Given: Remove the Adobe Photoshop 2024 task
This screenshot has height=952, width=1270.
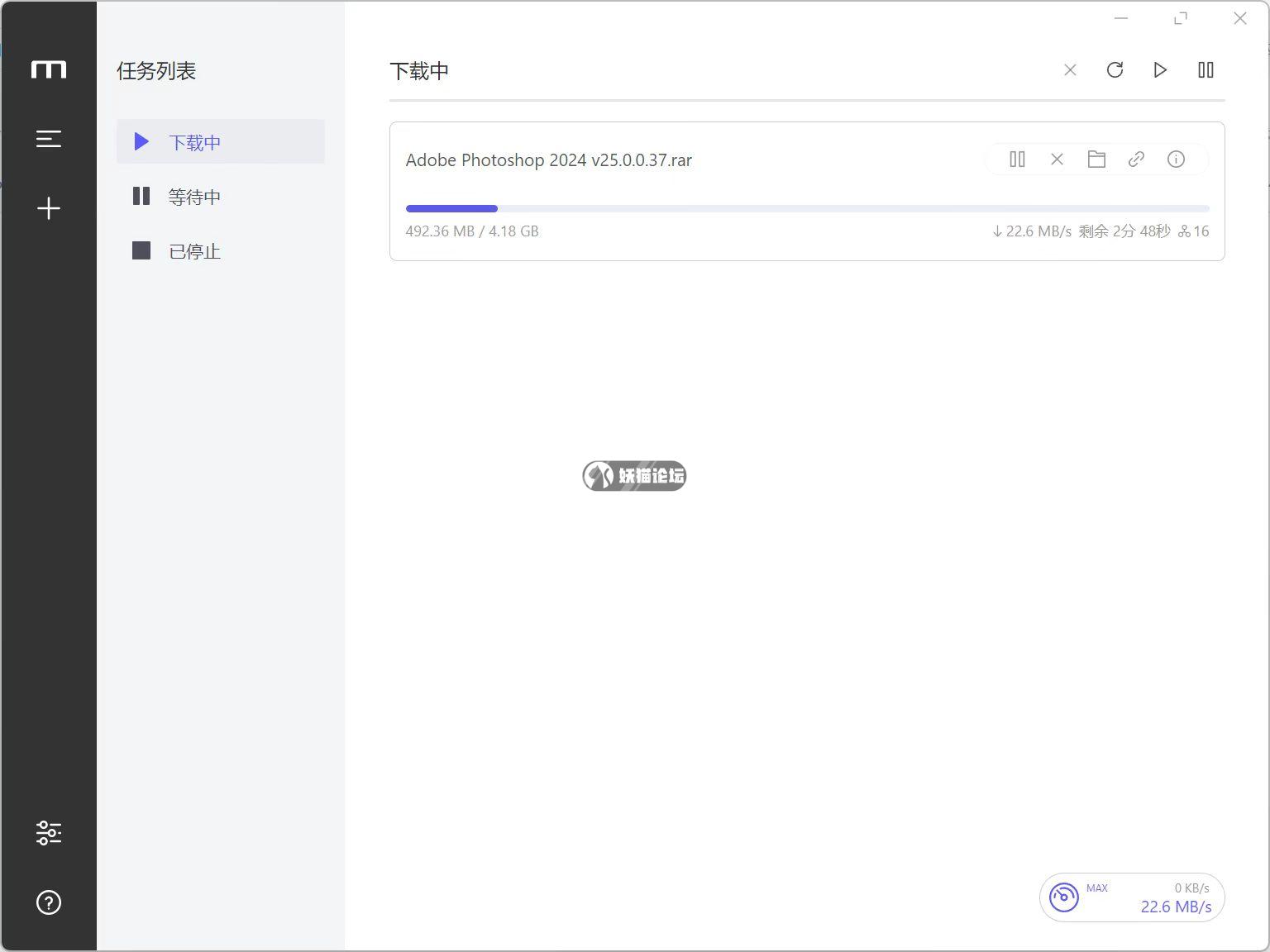Looking at the screenshot, I should 1057,159.
